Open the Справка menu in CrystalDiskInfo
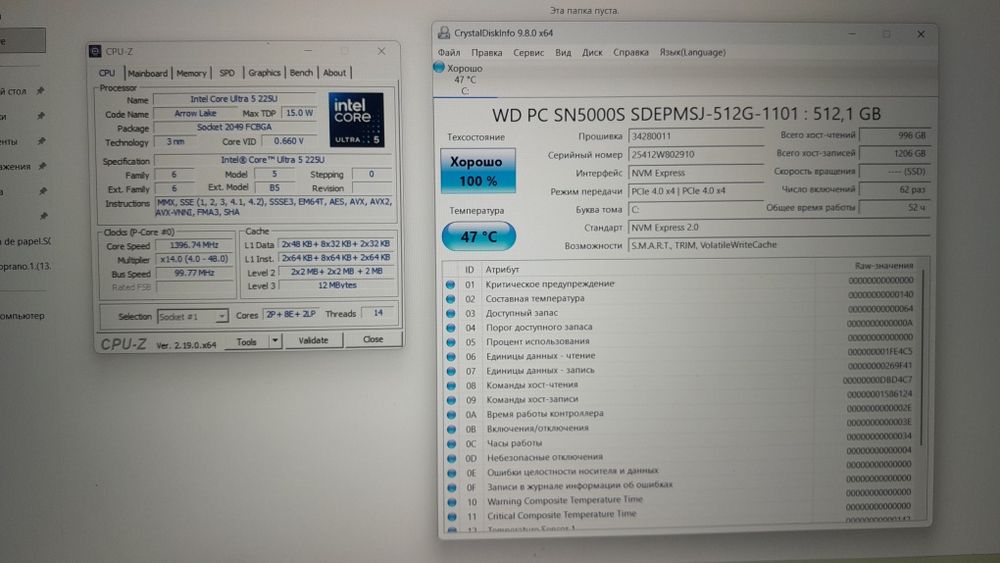Image resolution: width=1000 pixels, height=563 pixels. coord(631,52)
